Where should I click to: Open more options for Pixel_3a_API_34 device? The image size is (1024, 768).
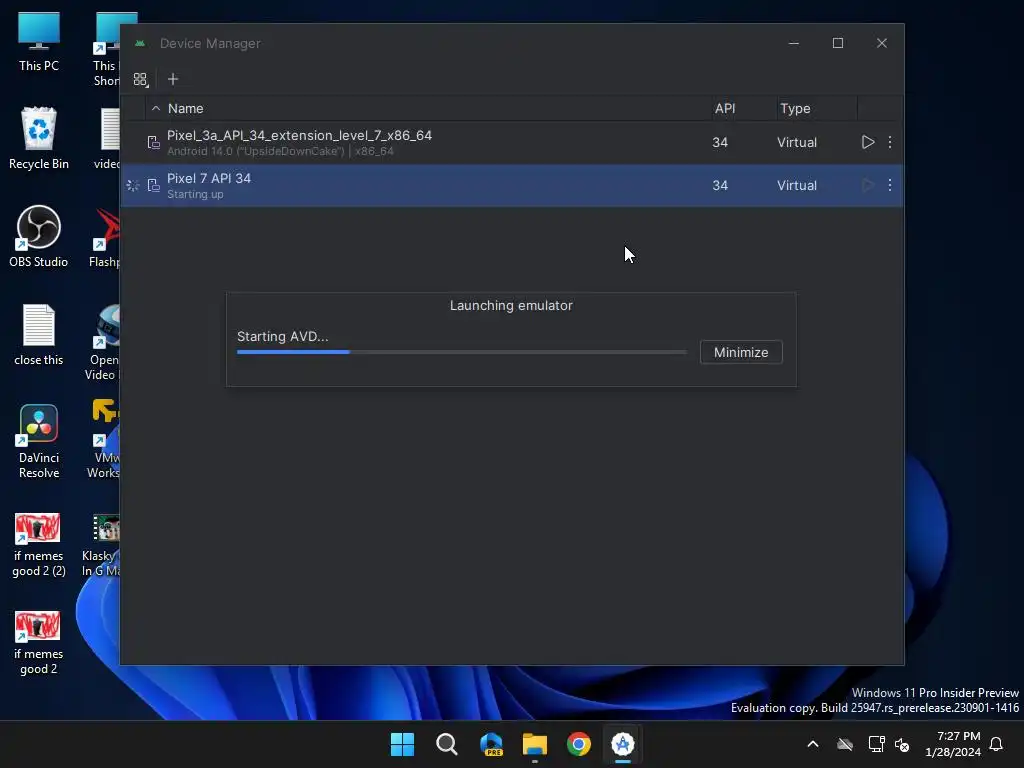[889, 142]
